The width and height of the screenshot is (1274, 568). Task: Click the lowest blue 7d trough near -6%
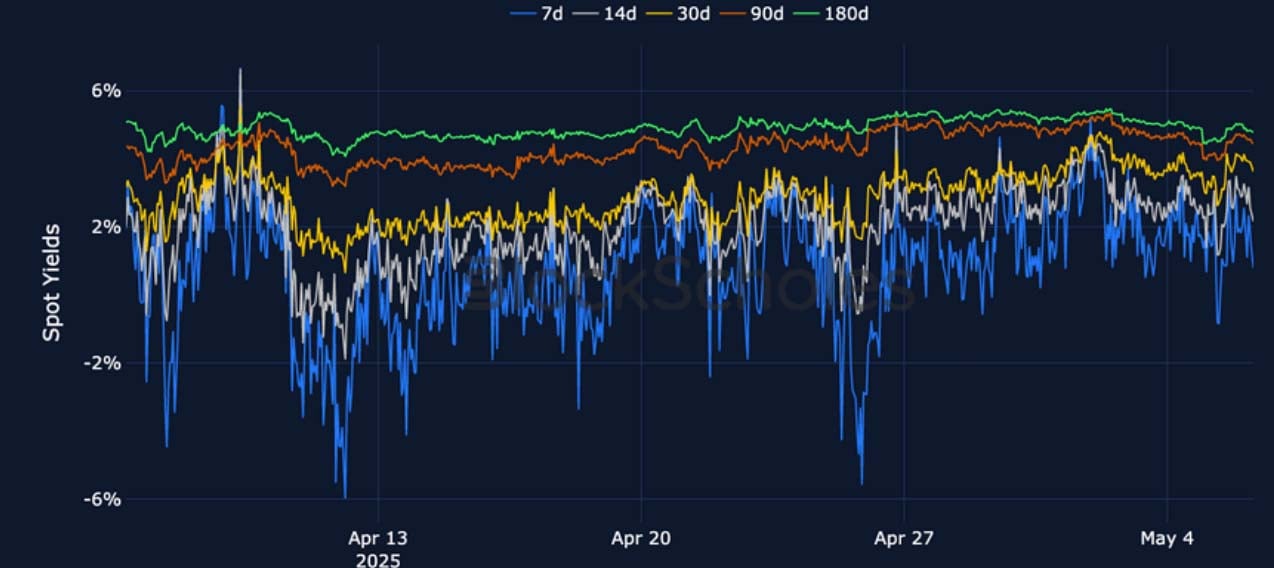(345, 496)
